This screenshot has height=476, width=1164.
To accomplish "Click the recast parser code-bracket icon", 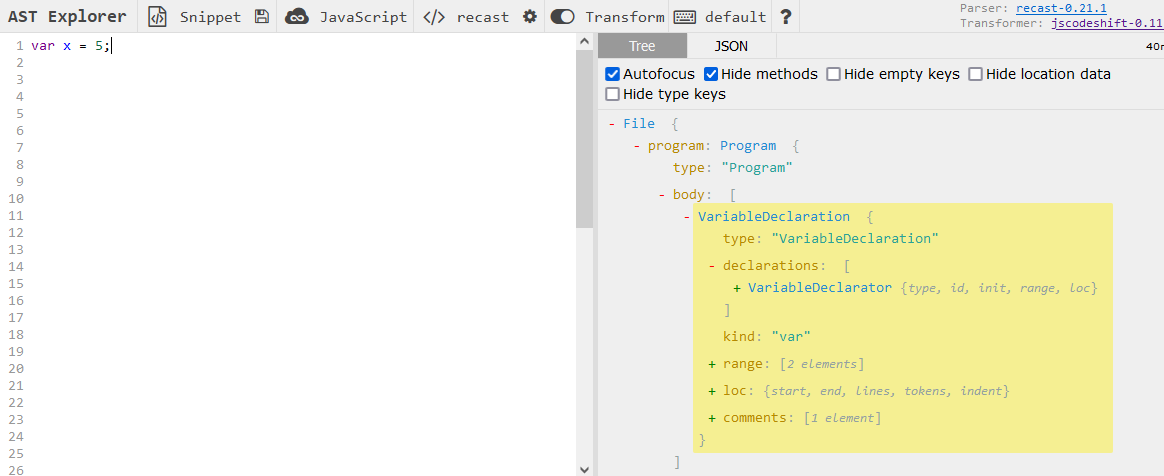I will point(434,16).
